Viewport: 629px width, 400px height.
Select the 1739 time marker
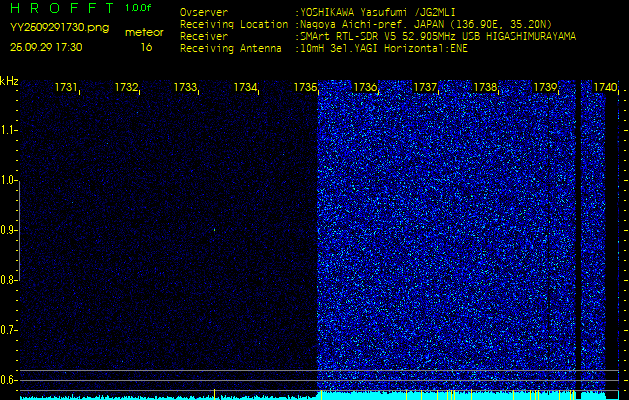[545, 87]
